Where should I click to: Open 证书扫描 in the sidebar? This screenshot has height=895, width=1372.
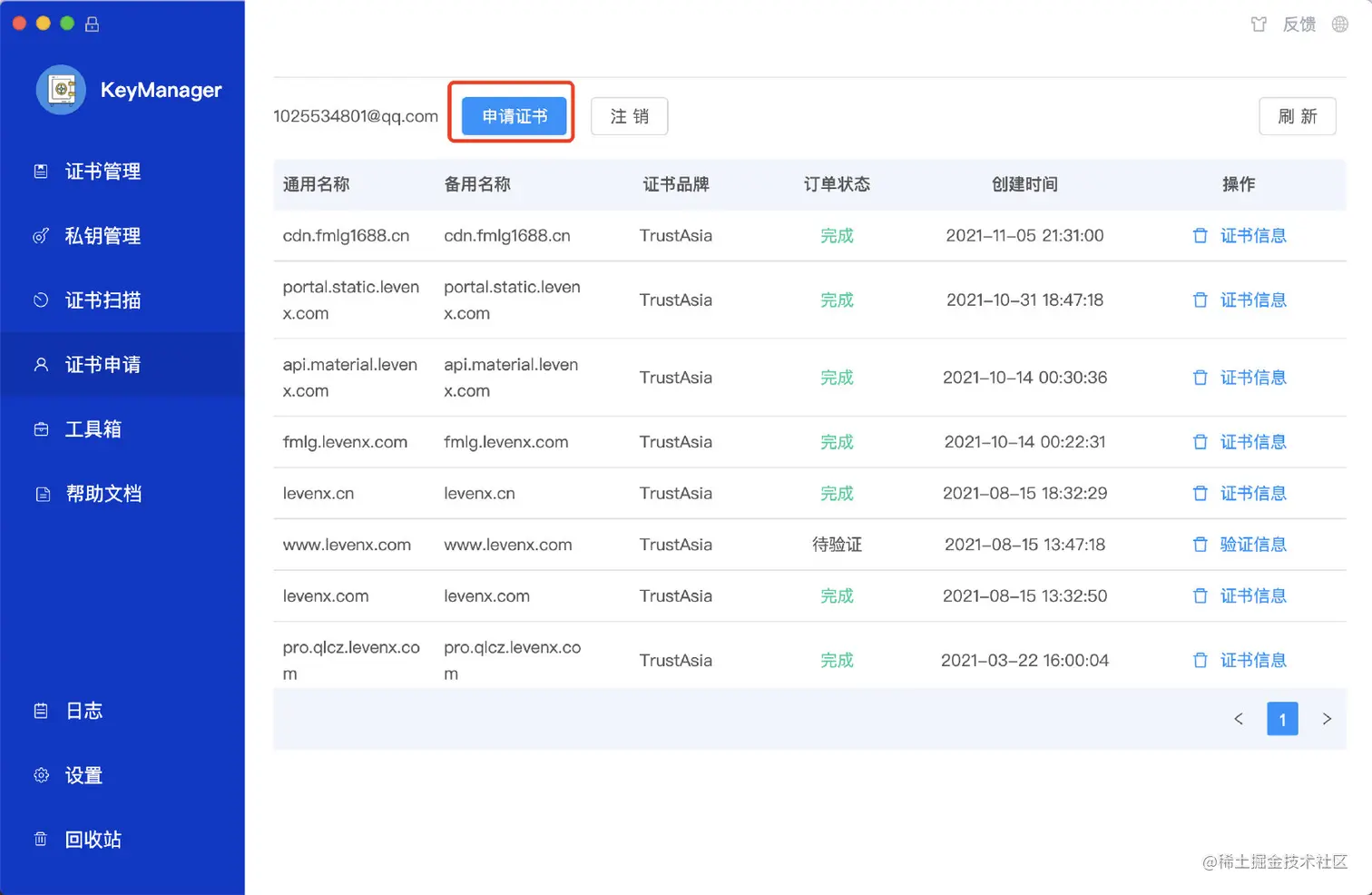click(x=122, y=300)
